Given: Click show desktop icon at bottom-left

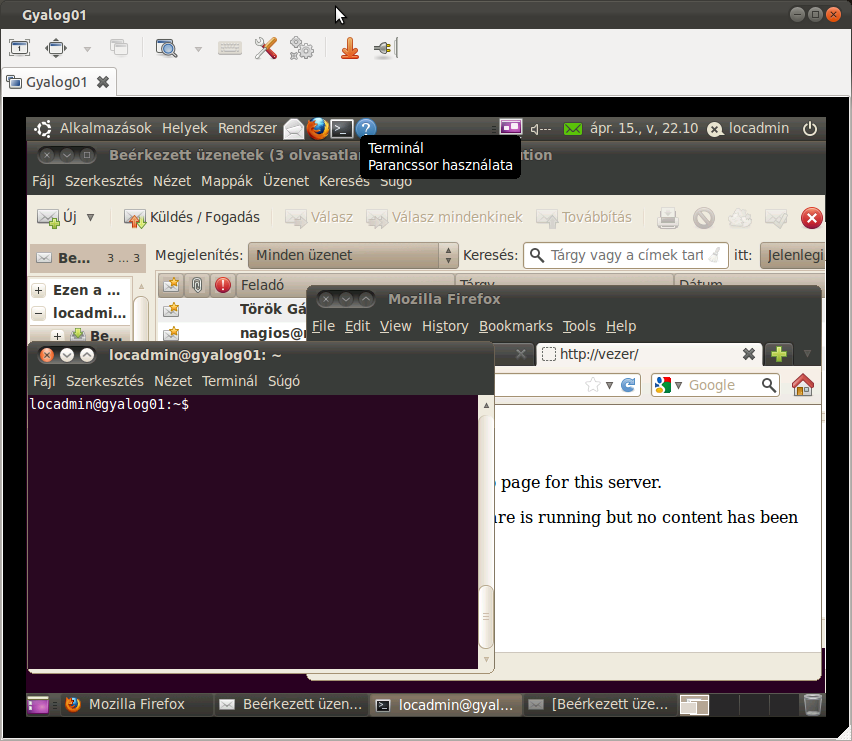Looking at the screenshot, I should (38, 705).
